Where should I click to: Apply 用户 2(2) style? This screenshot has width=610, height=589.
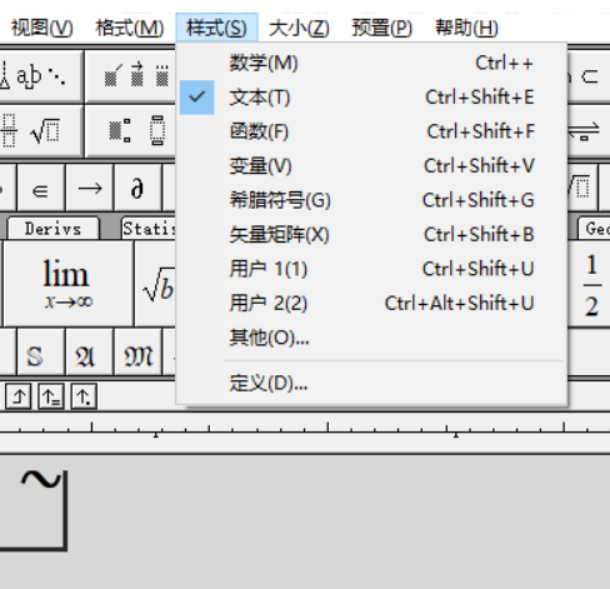(x=372, y=303)
